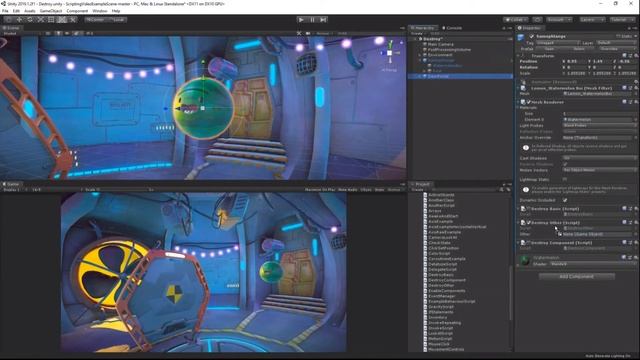Toggle the Destroy Other script checkbox
This screenshot has width=640, height=360.
pyautogui.click(x=529, y=222)
